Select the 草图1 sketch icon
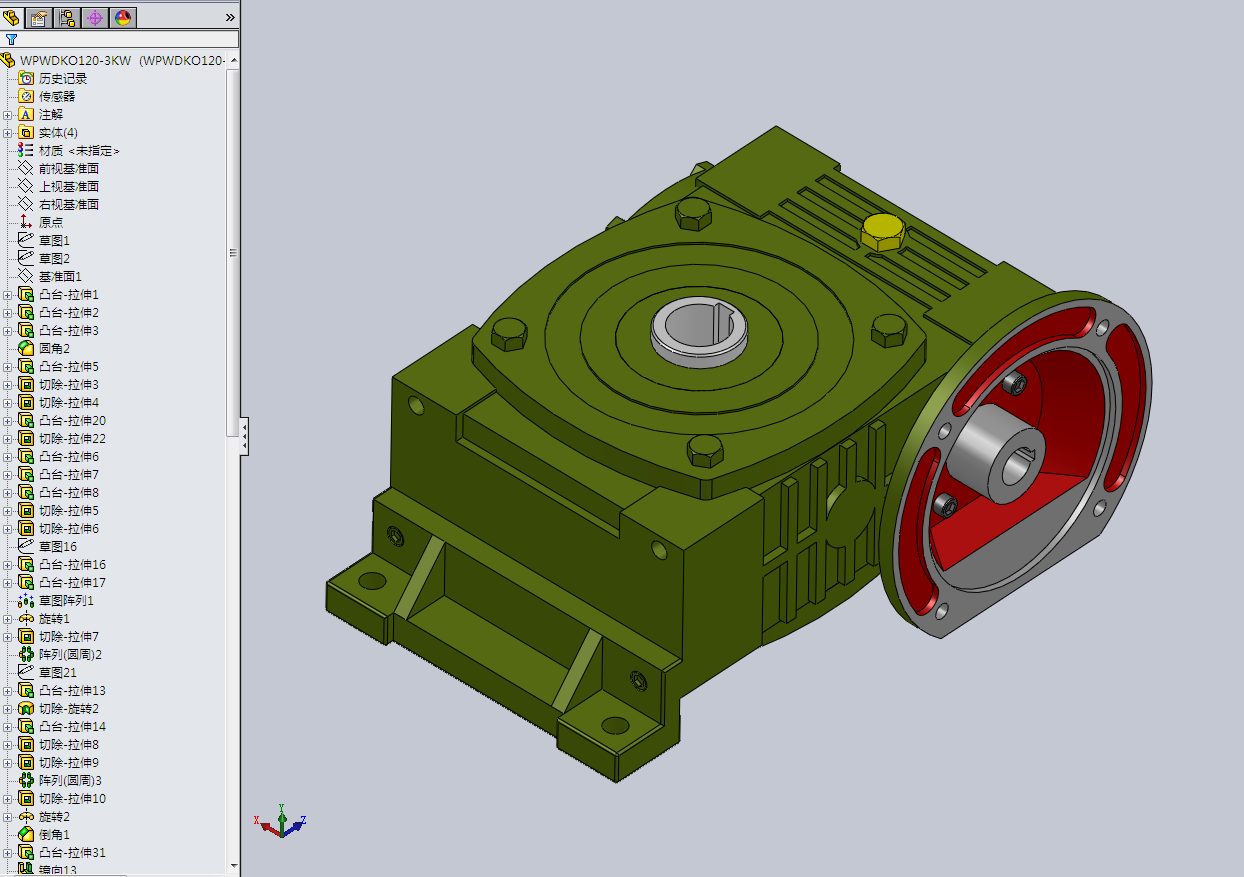 click(x=26, y=240)
